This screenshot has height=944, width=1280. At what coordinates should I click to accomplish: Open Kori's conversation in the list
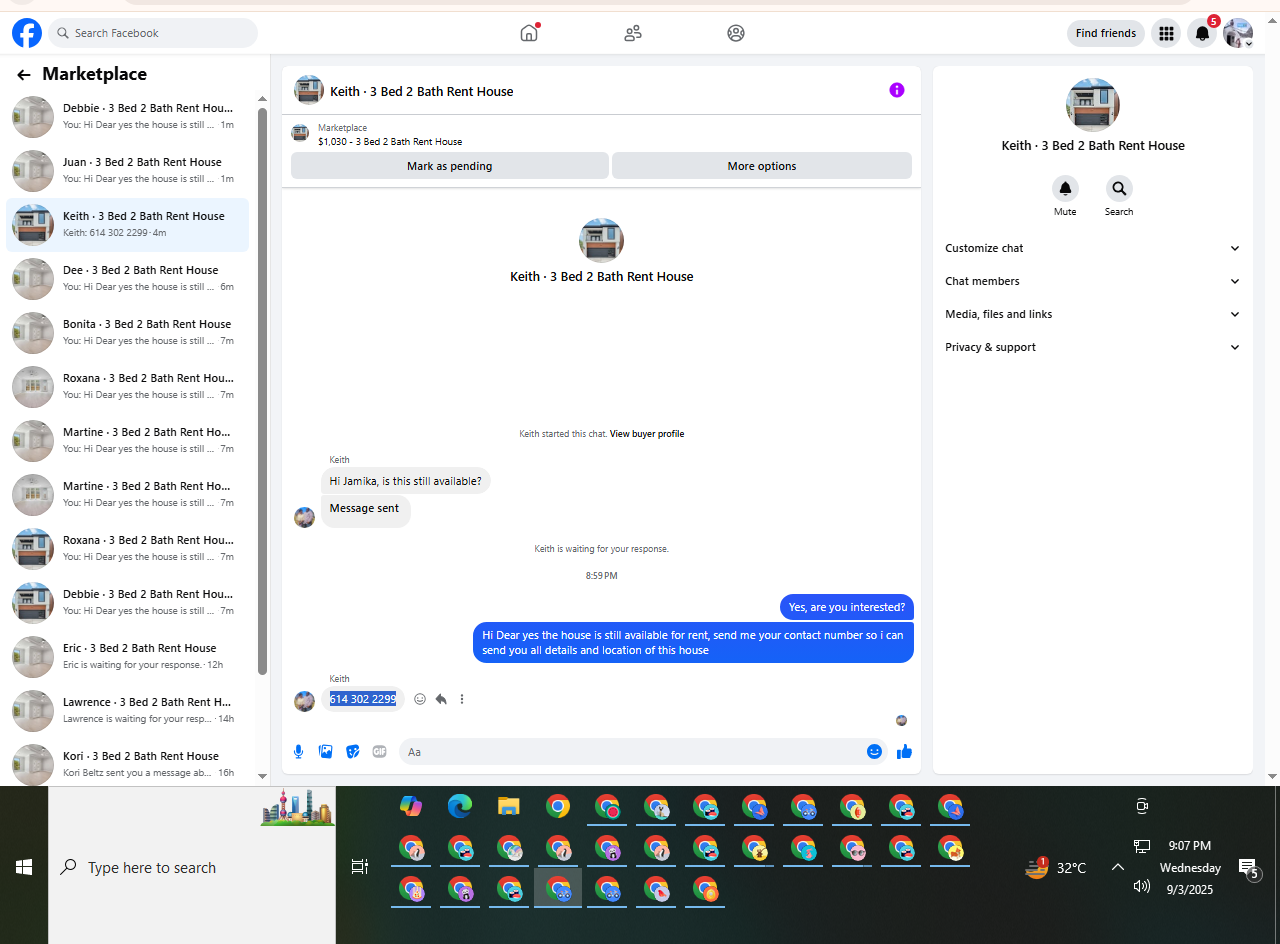point(128,764)
